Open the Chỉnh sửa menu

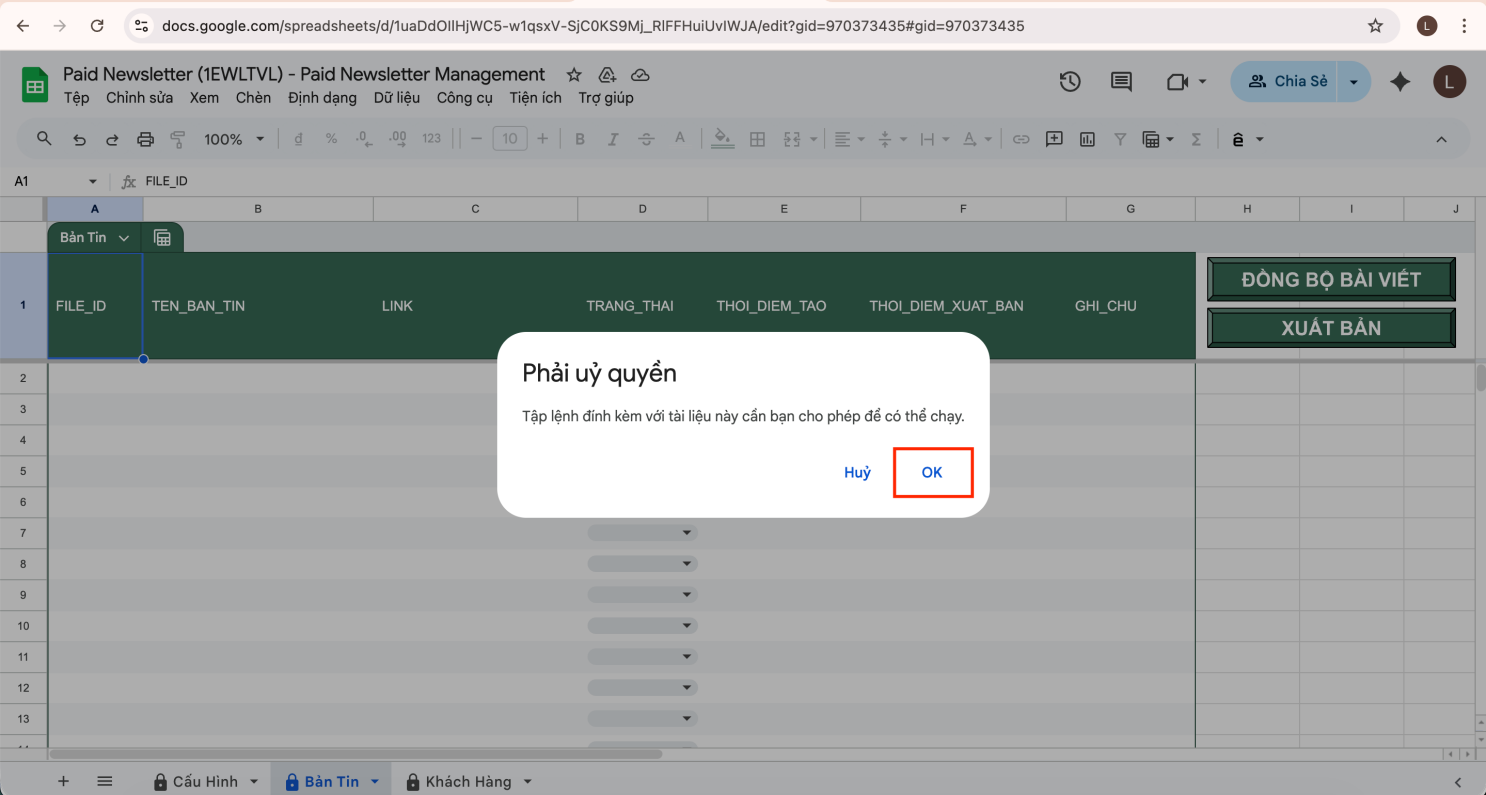pyautogui.click(x=139, y=97)
